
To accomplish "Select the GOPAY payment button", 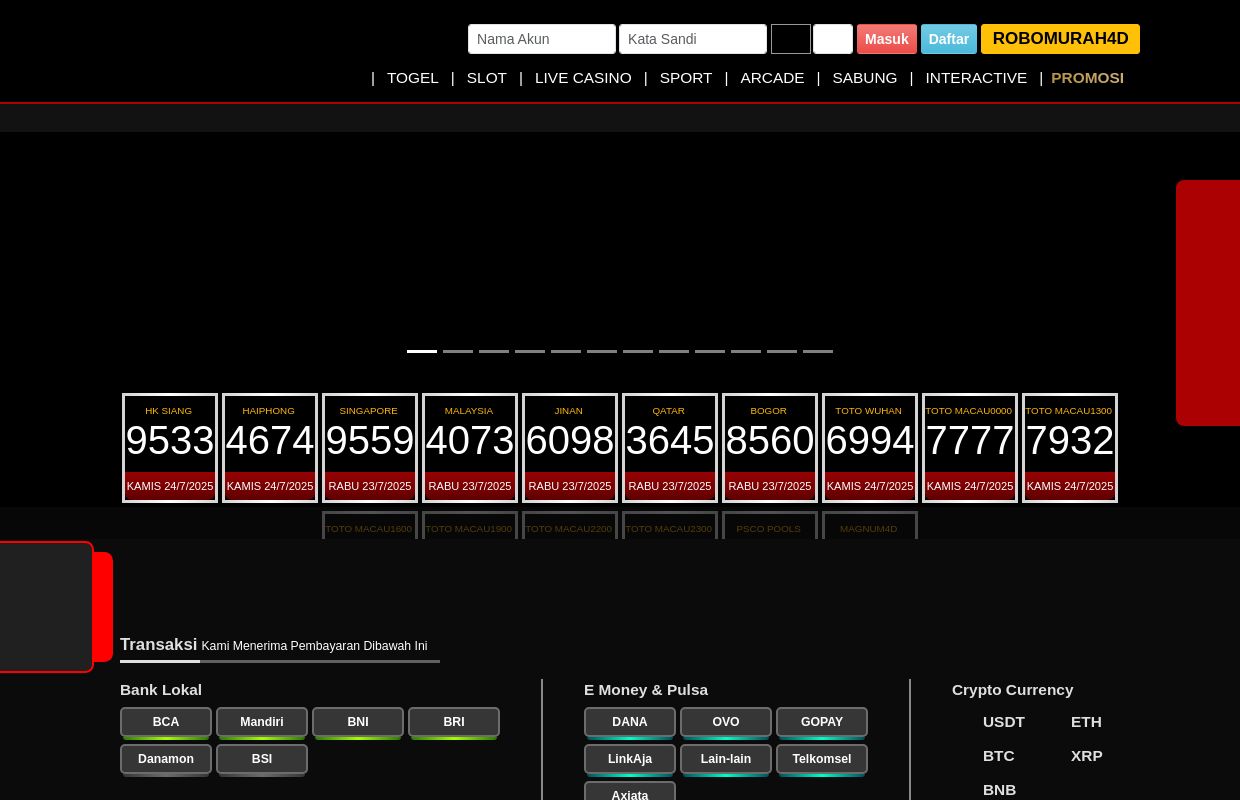I will (822, 722).
